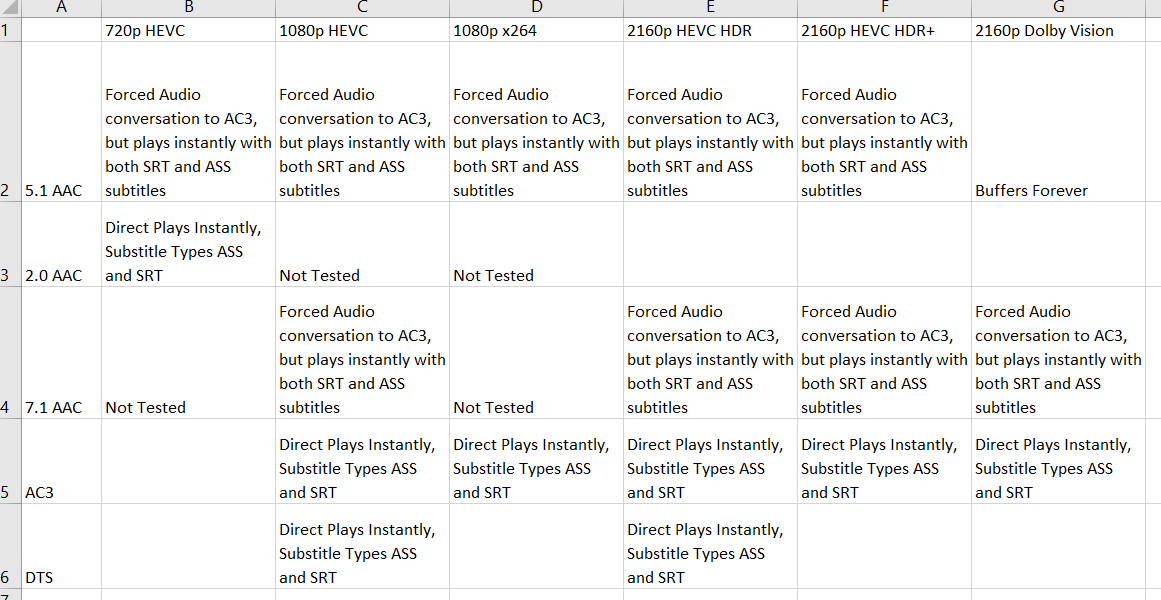Click 2.0 AAC Direct Plays cell under 720p
The width and height of the screenshot is (1161, 600).
[x=189, y=244]
